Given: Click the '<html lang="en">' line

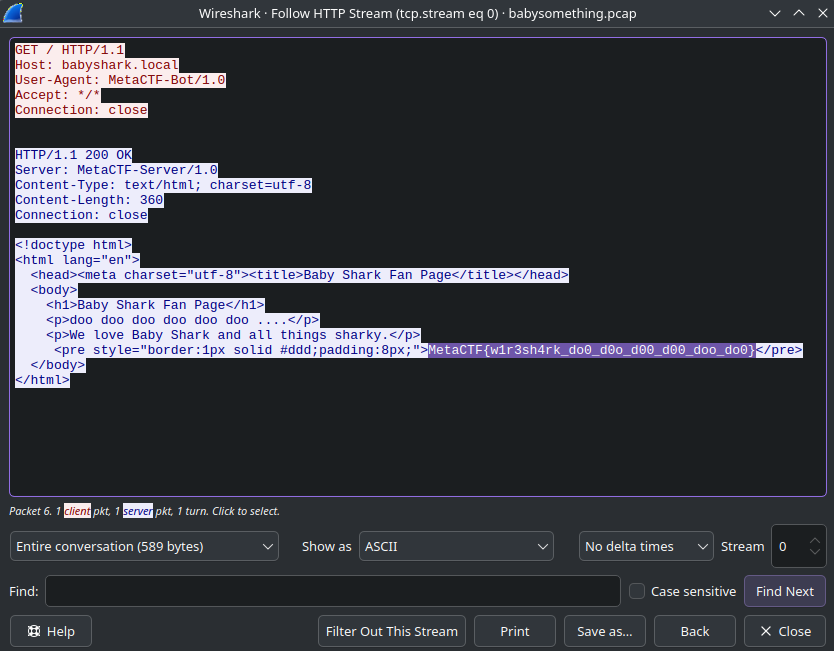Looking at the screenshot, I should [x=78, y=260].
